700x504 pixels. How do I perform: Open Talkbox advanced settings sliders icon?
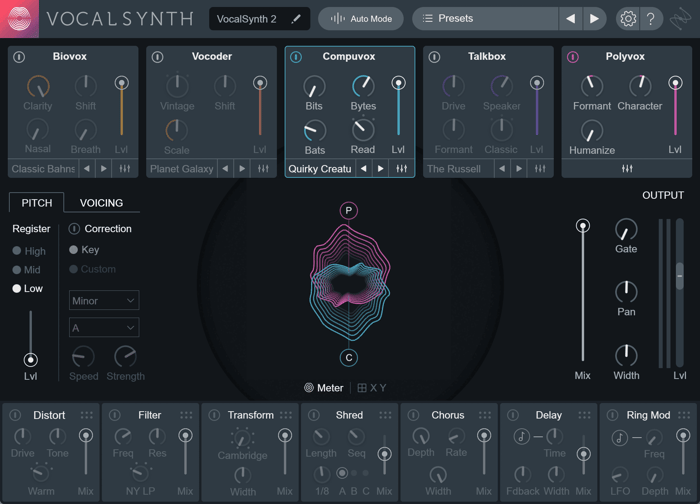coord(540,169)
